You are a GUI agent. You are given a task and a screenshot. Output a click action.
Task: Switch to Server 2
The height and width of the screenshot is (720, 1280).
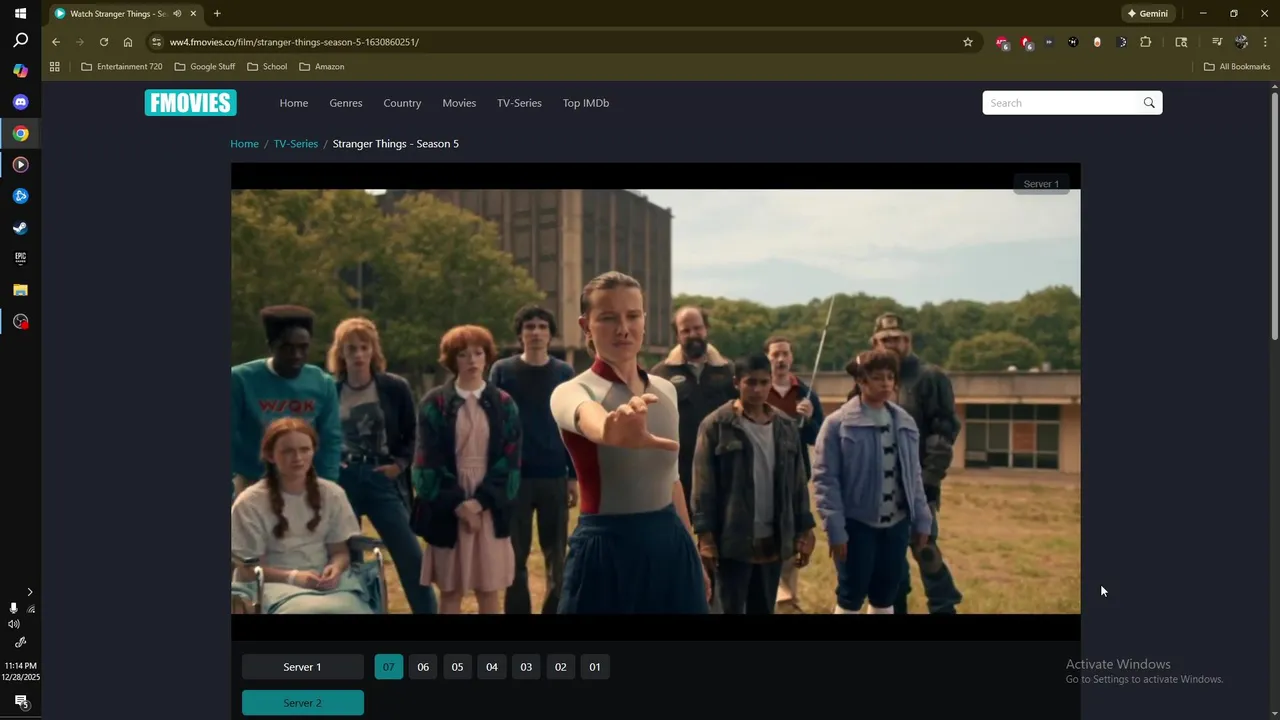pos(302,703)
